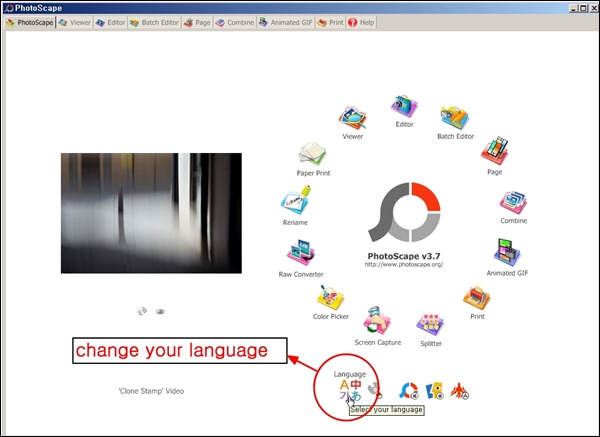Launch the Editor icon in the circle
The height and width of the screenshot is (437, 600).
[x=404, y=106]
